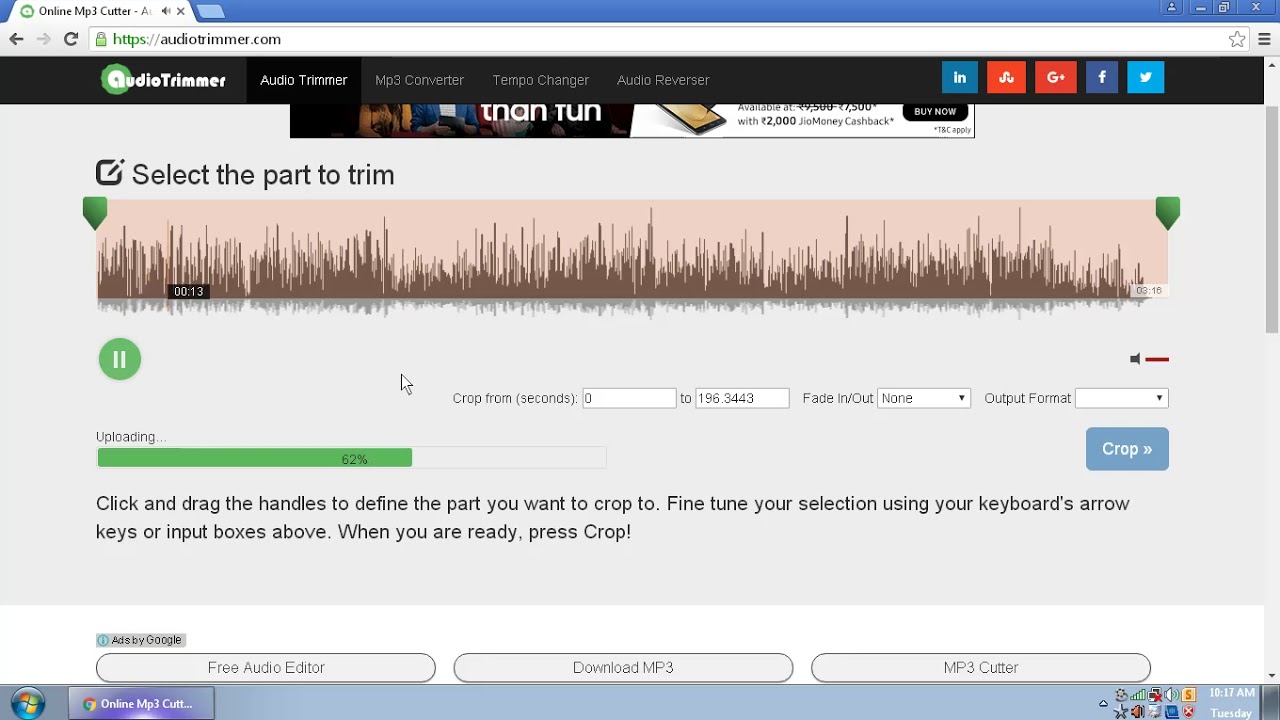Viewport: 1280px width, 720px height.
Task: Share on Google Plus
Action: pos(1056,77)
